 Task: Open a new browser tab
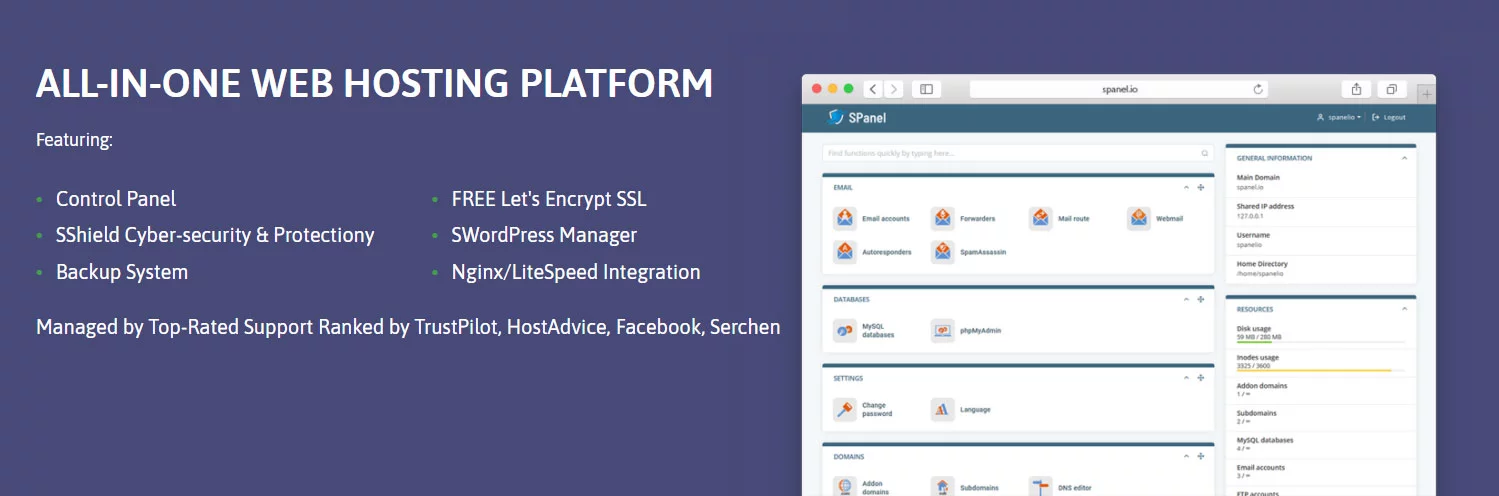pyautogui.click(x=1426, y=93)
